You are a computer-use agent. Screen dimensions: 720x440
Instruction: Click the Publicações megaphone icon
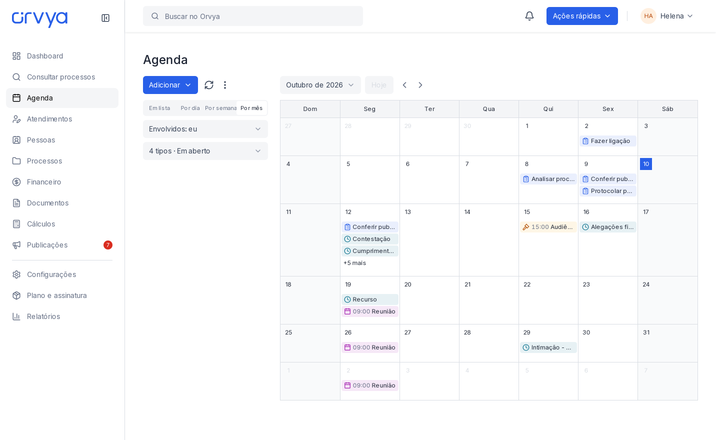coord(17,245)
